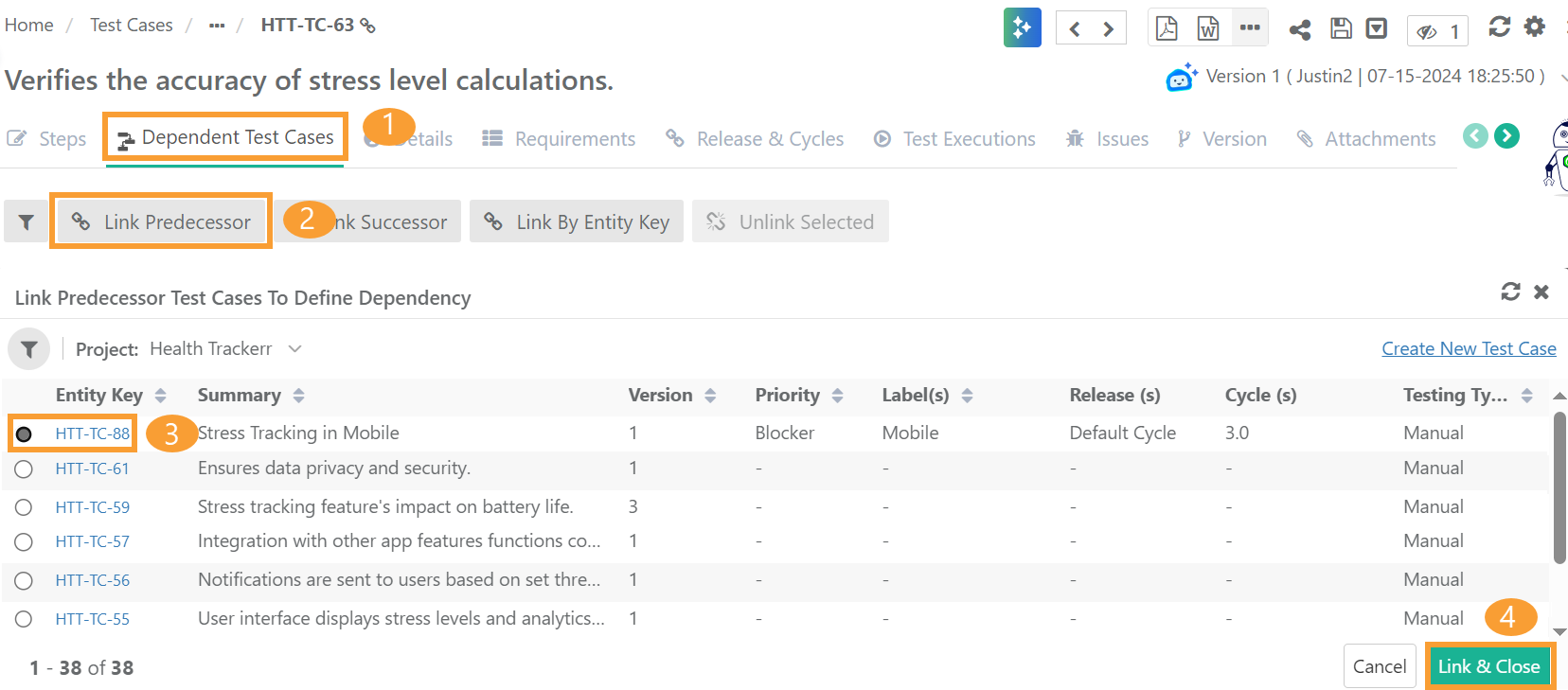
Task: Open Create New Test Case link
Action: tap(1469, 349)
